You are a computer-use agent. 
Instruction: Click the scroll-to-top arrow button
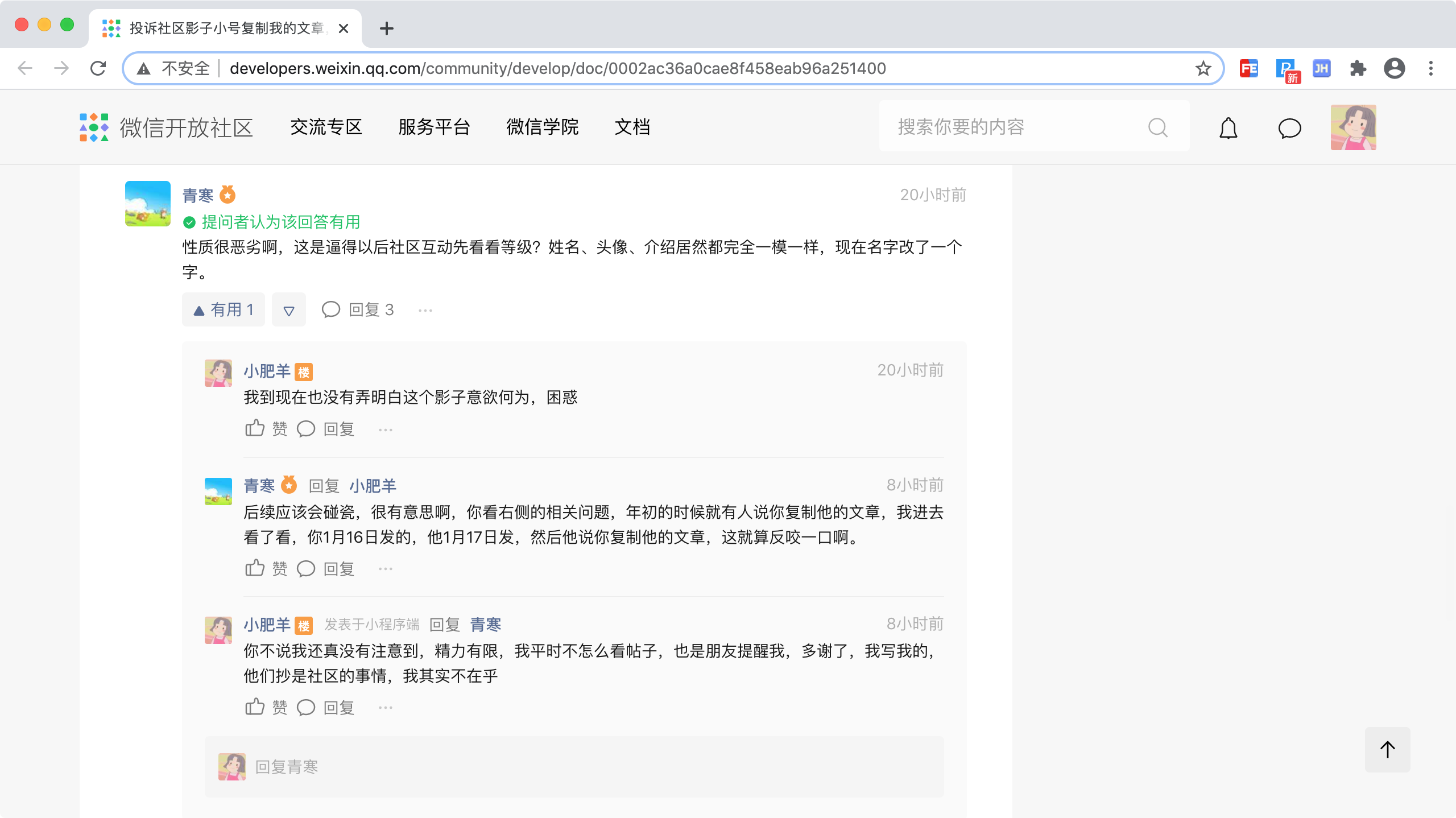point(1387,749)
